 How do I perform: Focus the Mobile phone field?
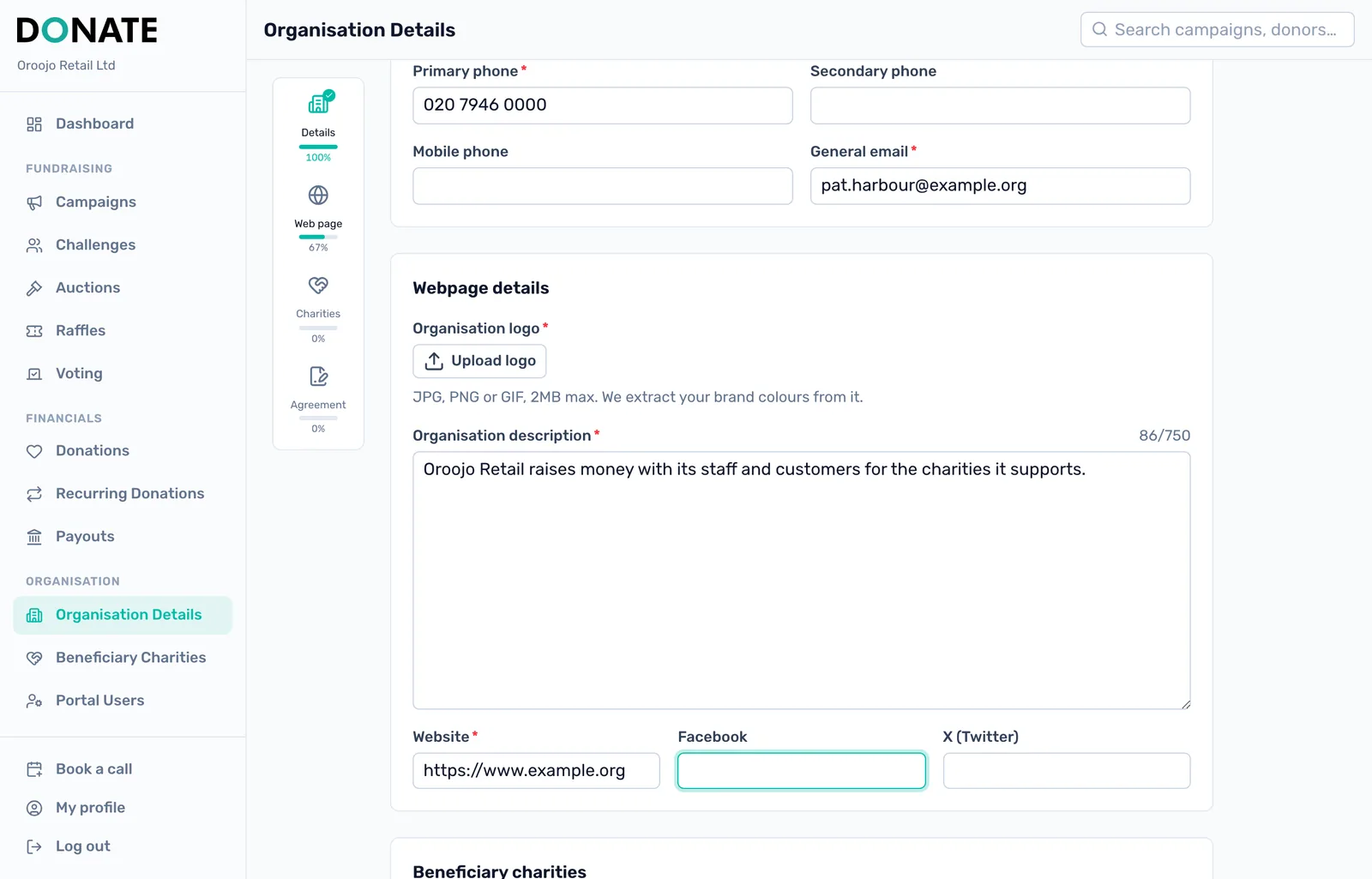tap(602, 186)
